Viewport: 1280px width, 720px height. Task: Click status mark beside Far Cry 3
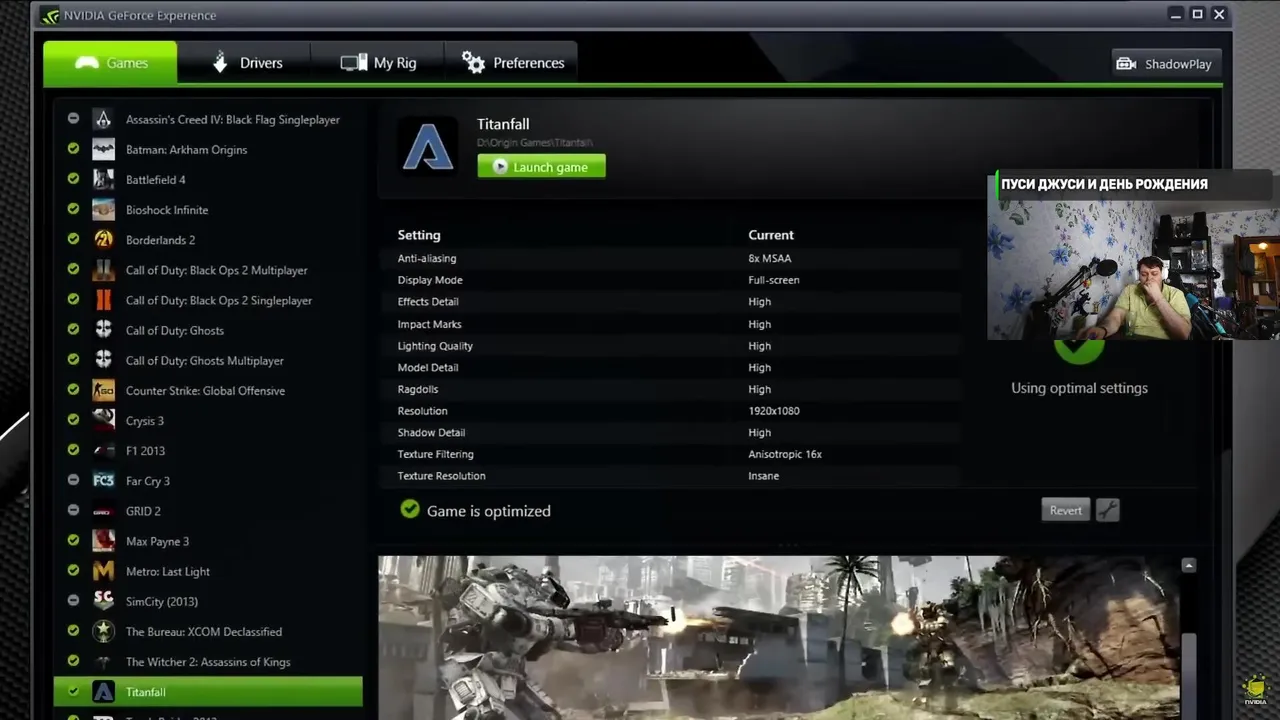point(73,479)
